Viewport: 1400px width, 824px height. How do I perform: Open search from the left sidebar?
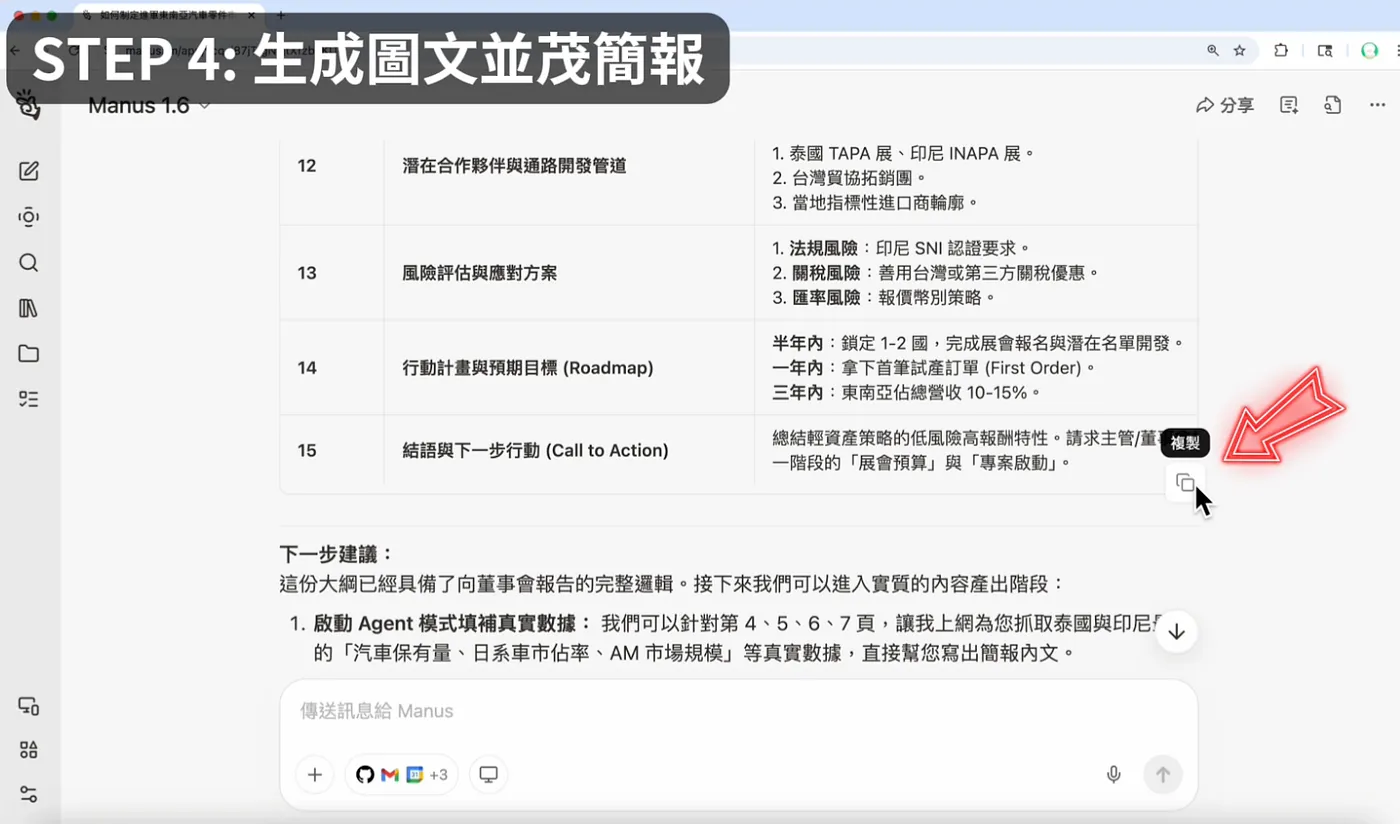coord(29,263)
